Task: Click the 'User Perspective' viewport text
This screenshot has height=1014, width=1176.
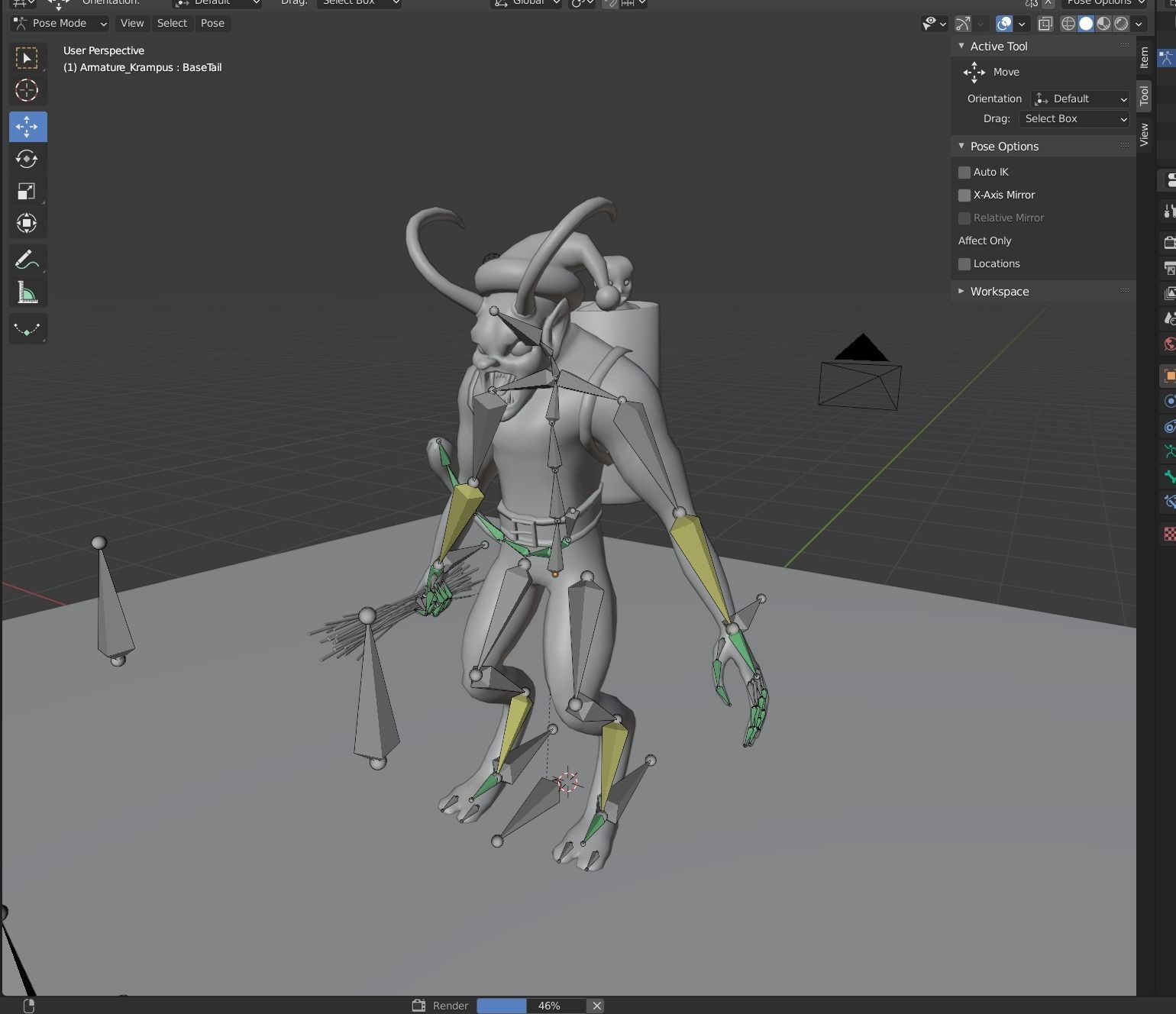Action: point(104,50)
